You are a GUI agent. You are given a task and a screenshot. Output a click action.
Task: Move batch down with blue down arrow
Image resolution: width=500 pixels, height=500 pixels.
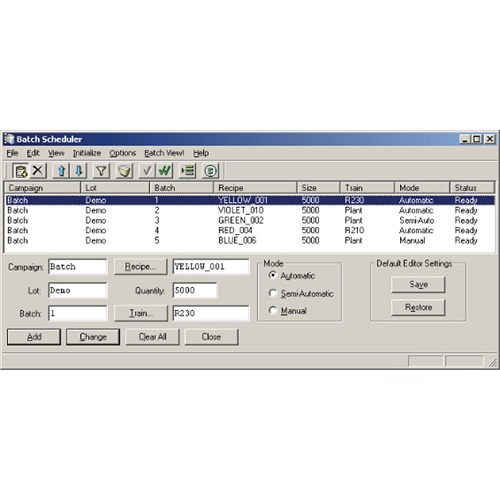pyautogui.click(x=79, y=171)
